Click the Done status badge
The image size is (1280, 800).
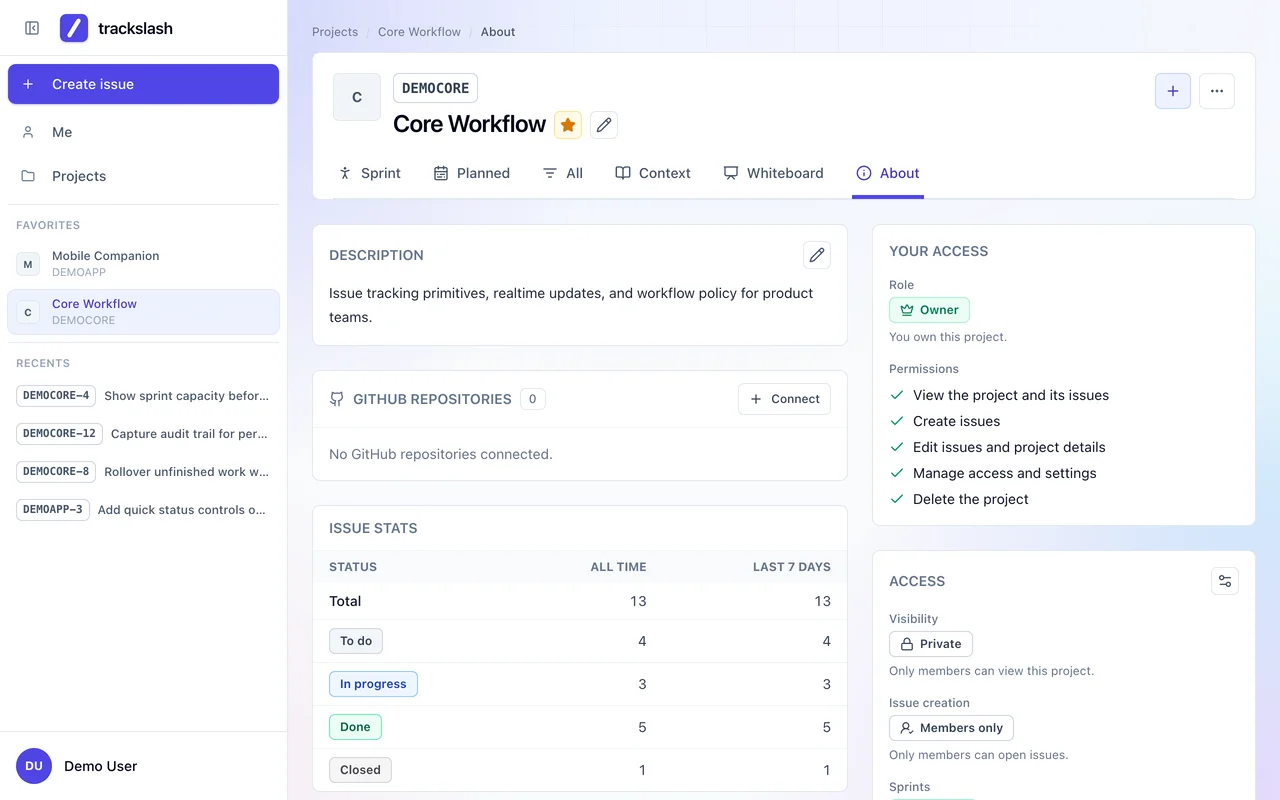355,727
